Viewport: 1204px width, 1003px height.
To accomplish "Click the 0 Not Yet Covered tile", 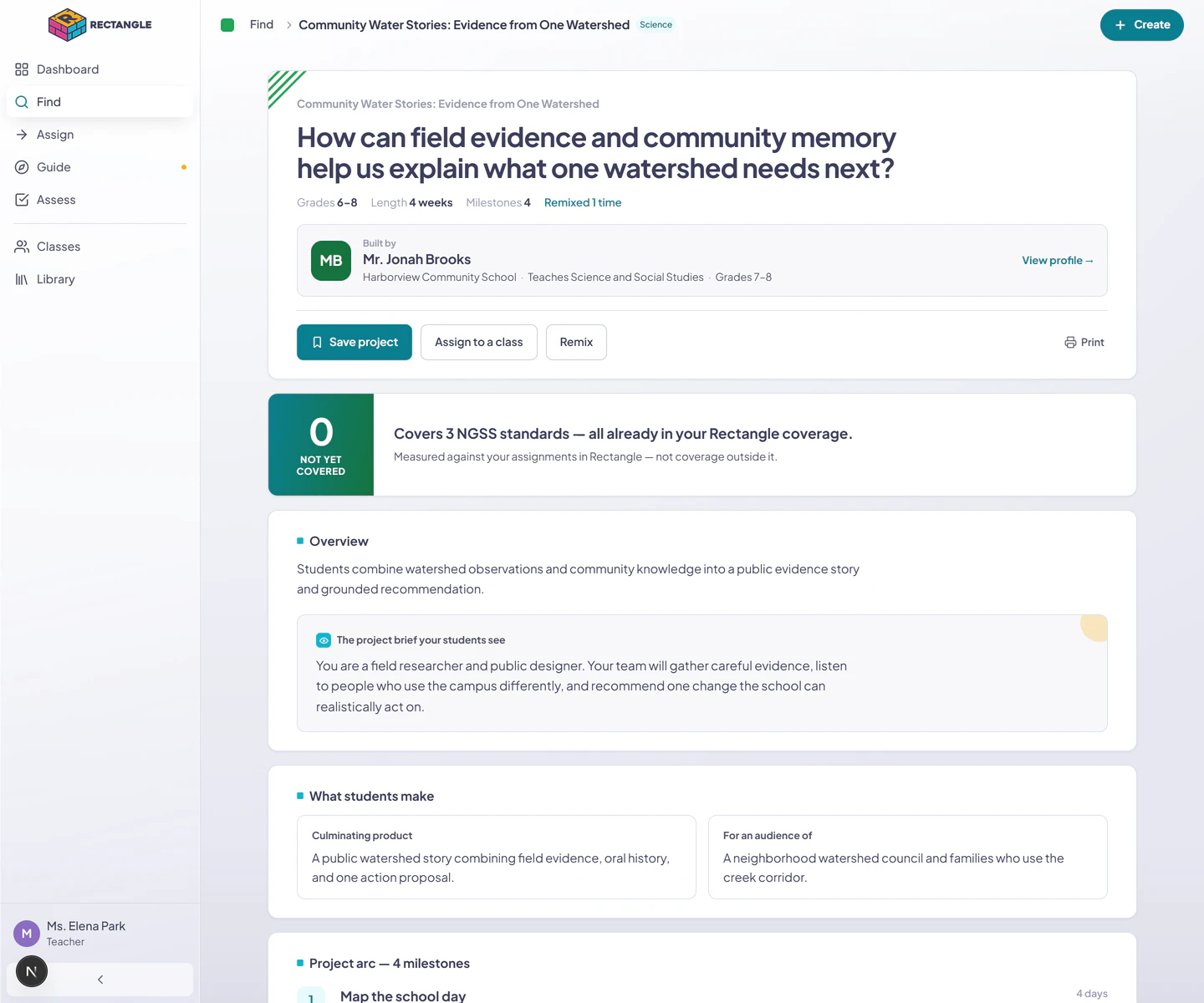I will tap(321, 445).
